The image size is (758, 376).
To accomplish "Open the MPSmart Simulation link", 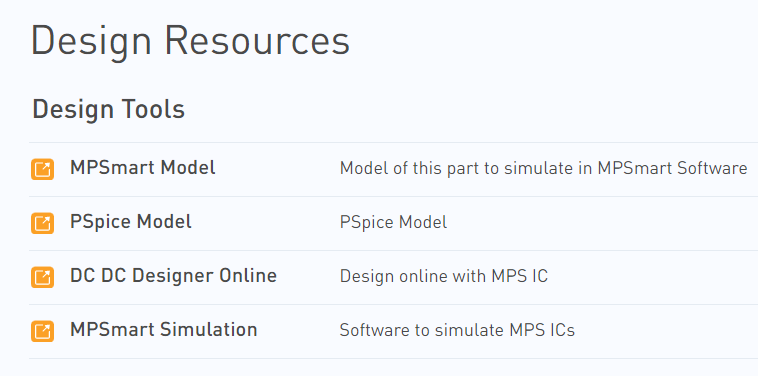I will pyautogui.click(x=163, y=330).
